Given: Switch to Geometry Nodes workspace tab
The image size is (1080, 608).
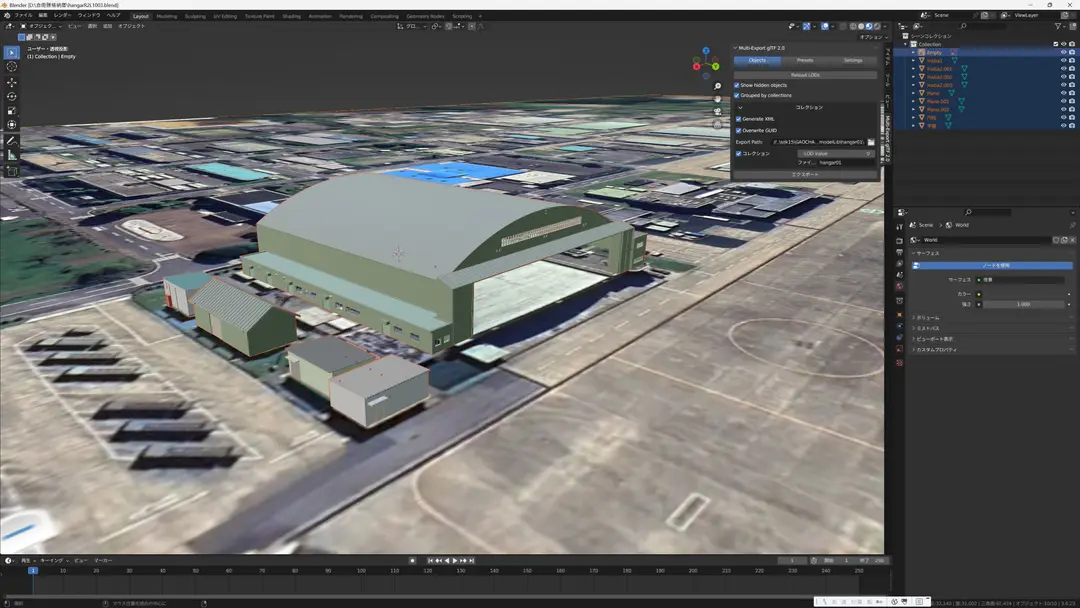Looking at the screenshot, I should click(x=425, y=16).
